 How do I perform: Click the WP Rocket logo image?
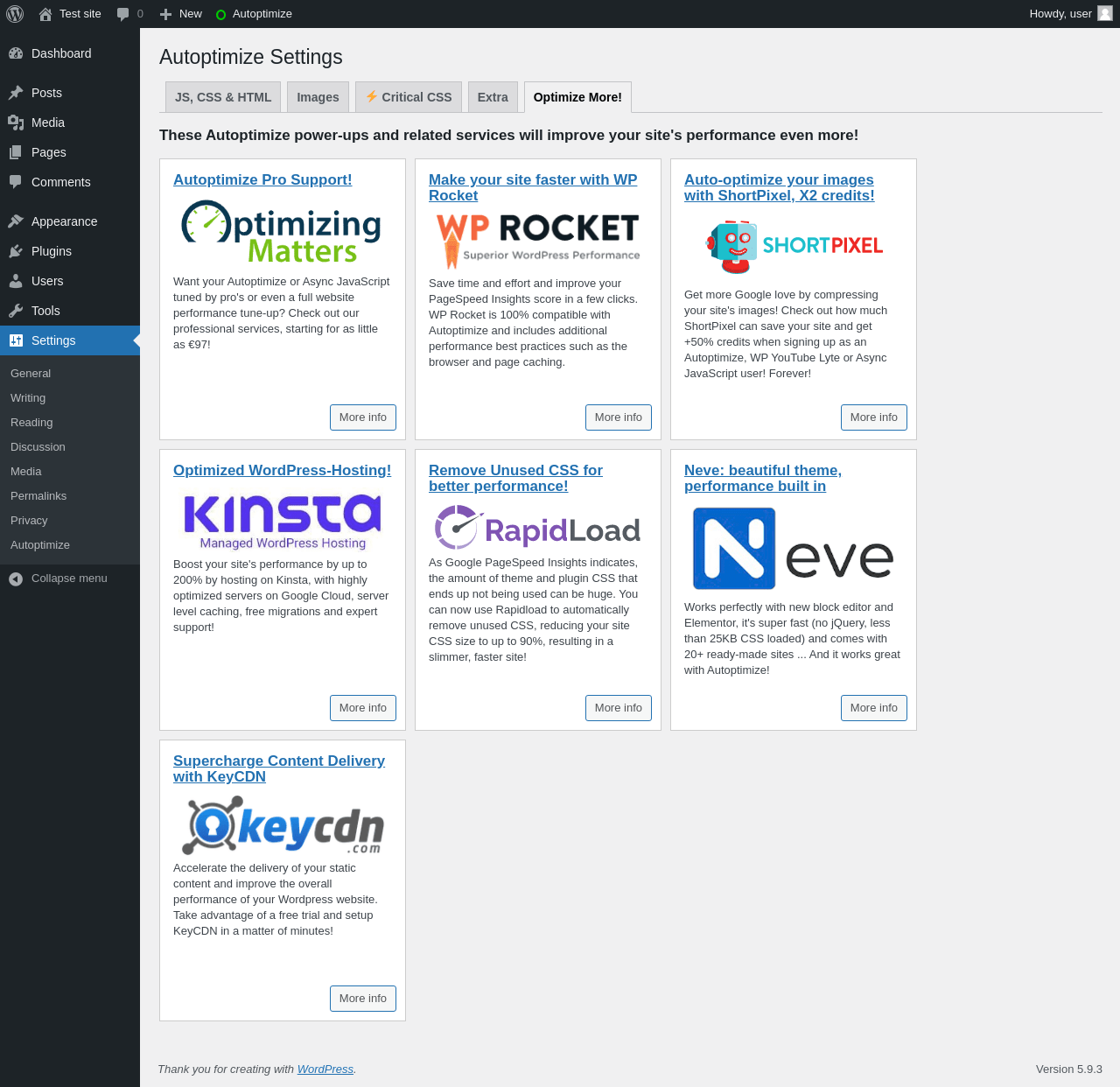[x=538, y=241]
